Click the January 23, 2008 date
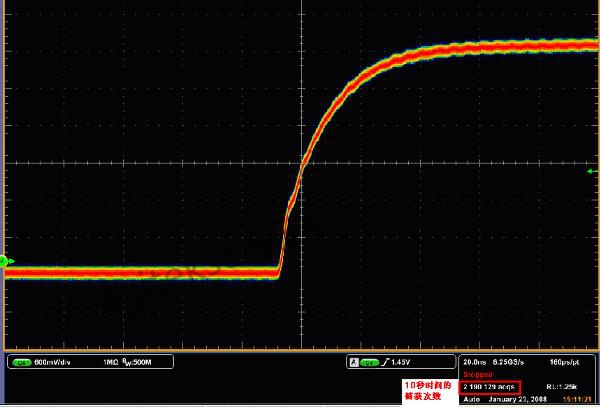This screenshot has height=408, width=600. 517,398
